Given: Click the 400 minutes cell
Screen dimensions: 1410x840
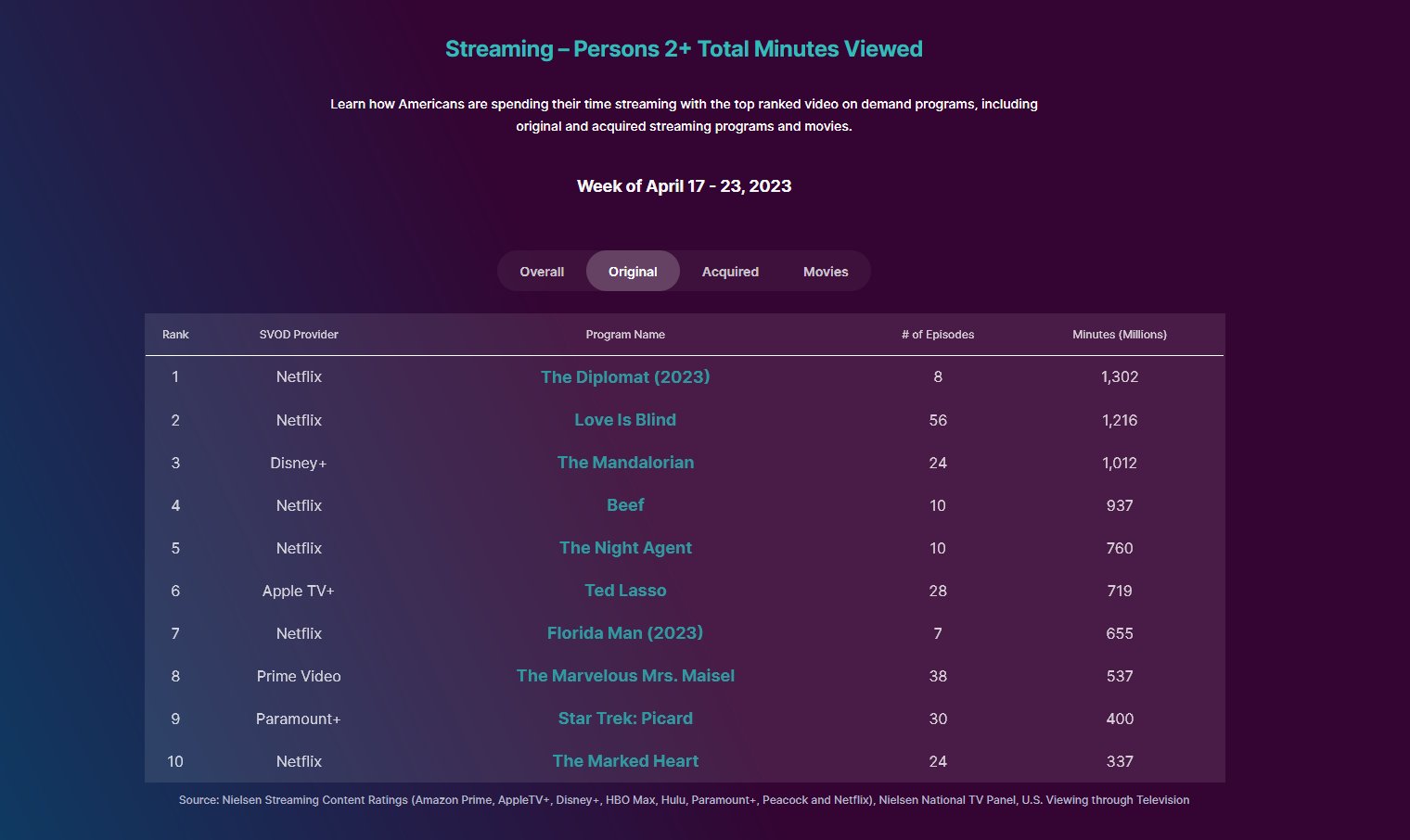Looking at the screenshot, I should (x=1120, y=719).
